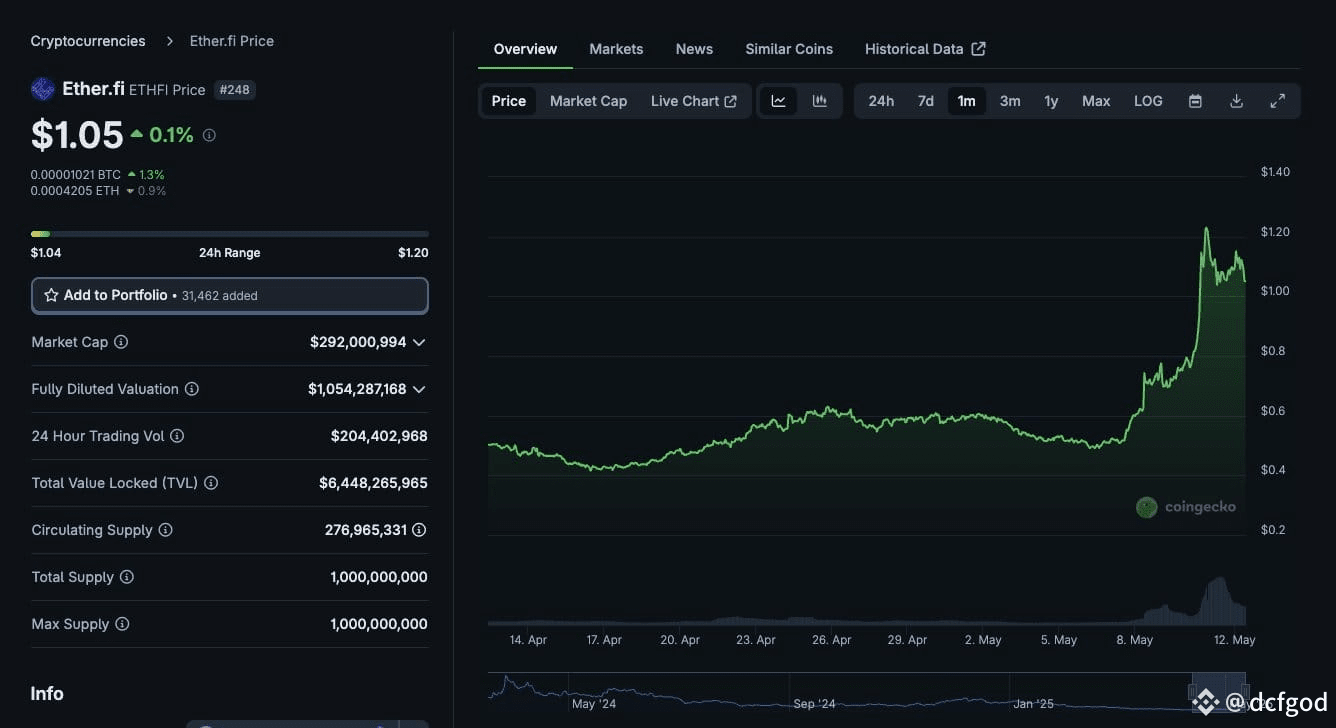1336x728 pixels.
Task: Open the News tab
Action: 694,49
